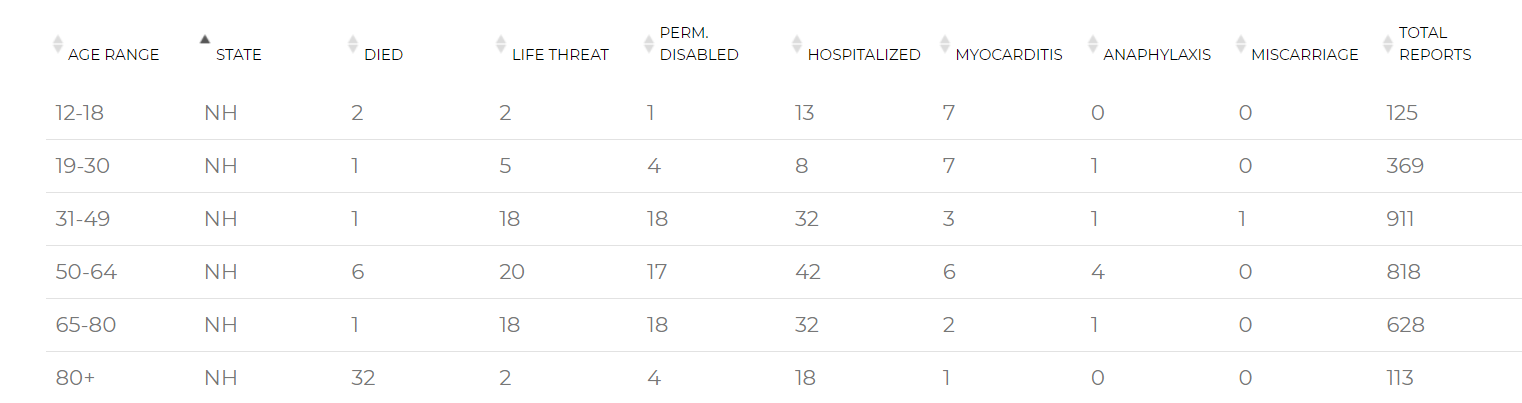Click sort arrows beside Myocarditis
This screenshot has width=1522, height=403.
944,44
